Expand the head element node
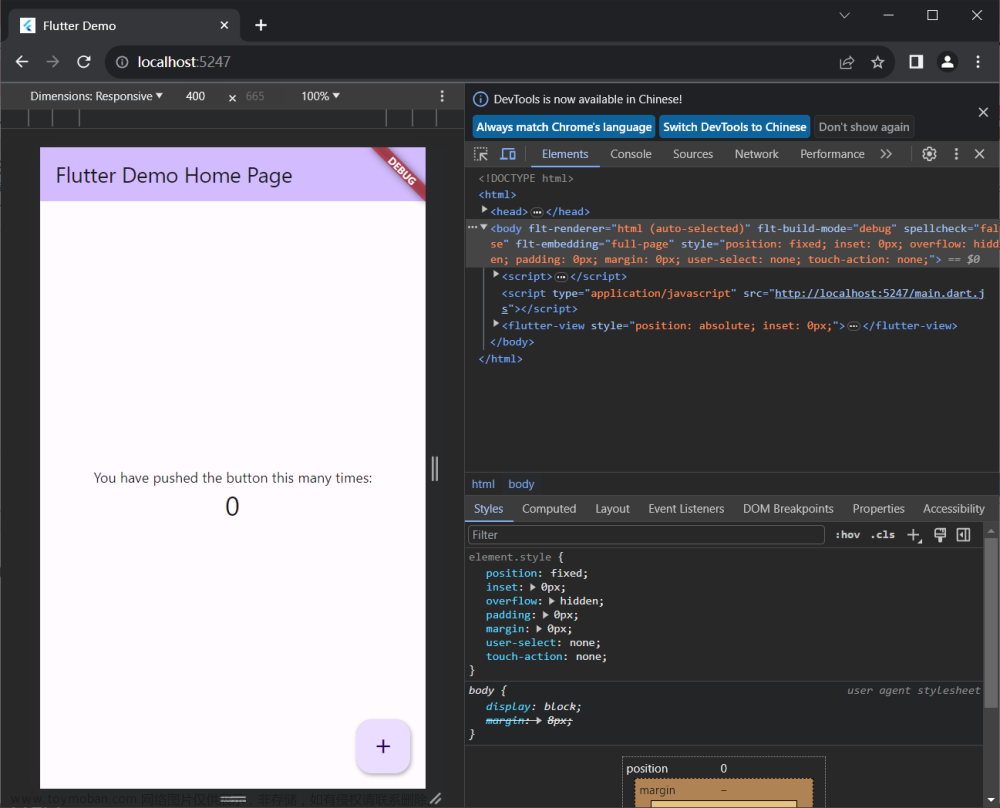Image resolution: width=1000 pixels, height=808 pixels. pos(484,210)
